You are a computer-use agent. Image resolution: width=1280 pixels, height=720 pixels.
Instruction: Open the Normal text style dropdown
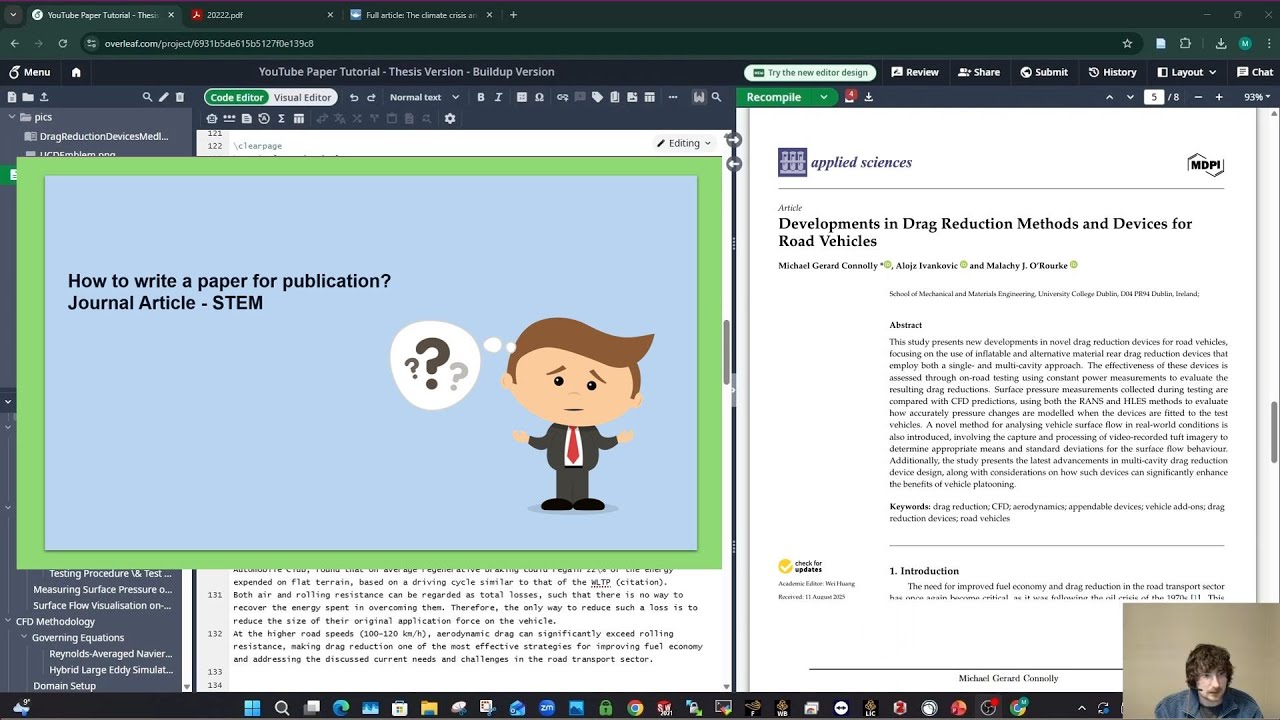click(424, 97)
